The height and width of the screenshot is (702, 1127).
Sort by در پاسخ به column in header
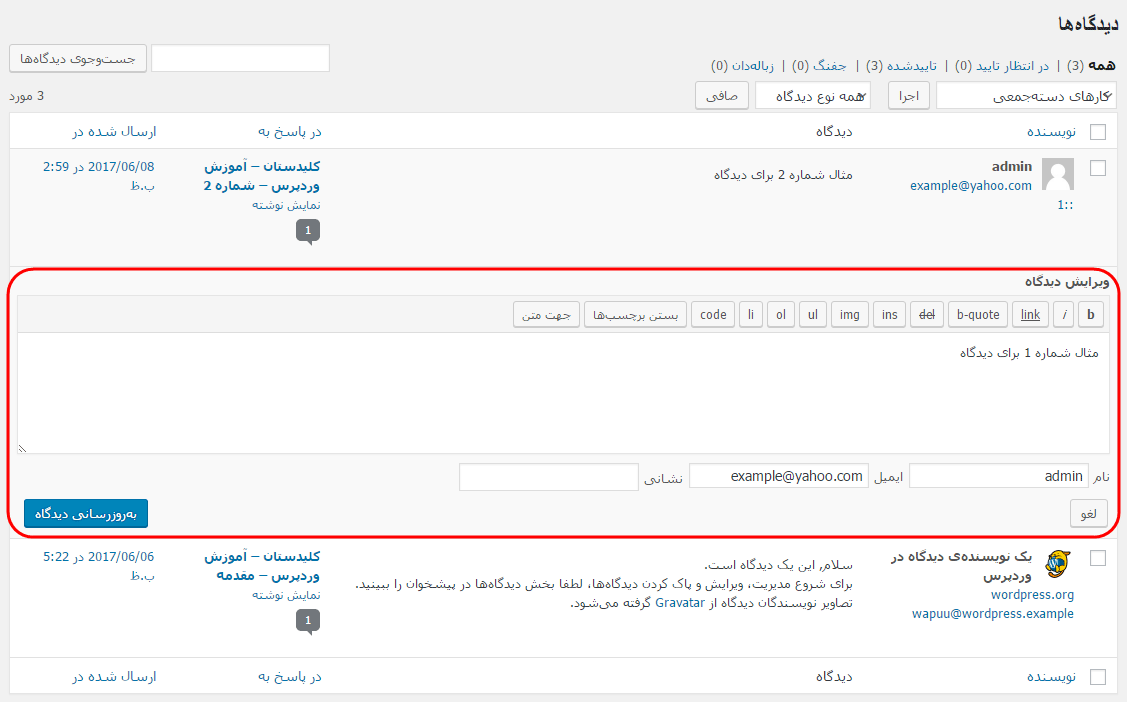click(290, 131)
